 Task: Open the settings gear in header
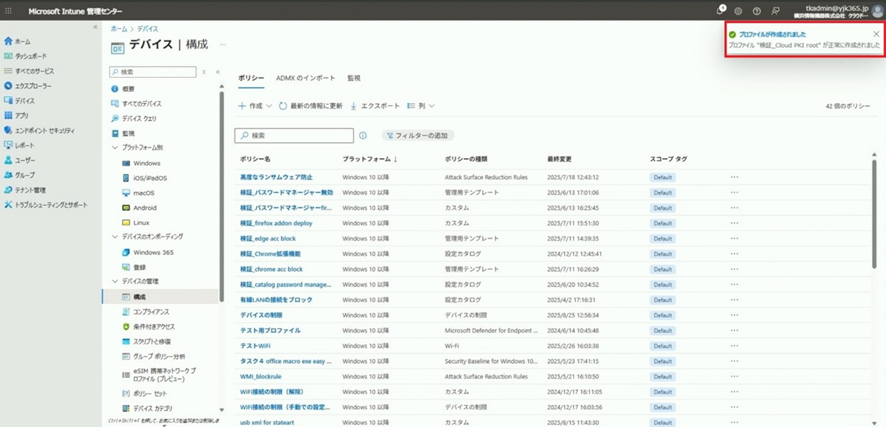pos(739,10)
